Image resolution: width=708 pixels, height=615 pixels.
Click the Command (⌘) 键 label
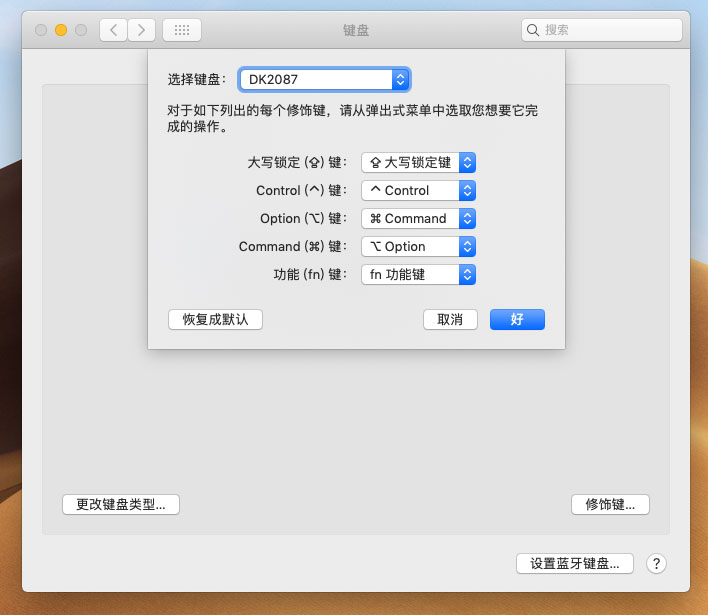[x=293, y=247]
